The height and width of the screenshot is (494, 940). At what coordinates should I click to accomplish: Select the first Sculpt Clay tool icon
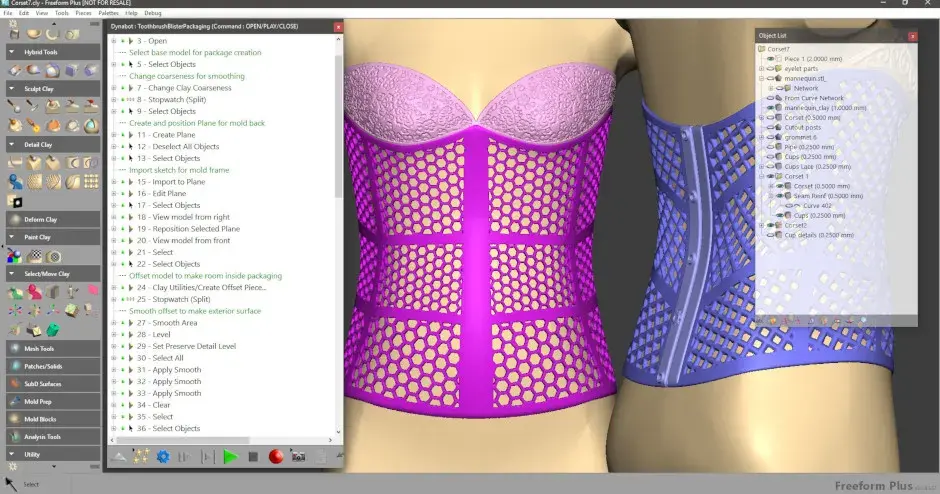click(x=16, y=104)
